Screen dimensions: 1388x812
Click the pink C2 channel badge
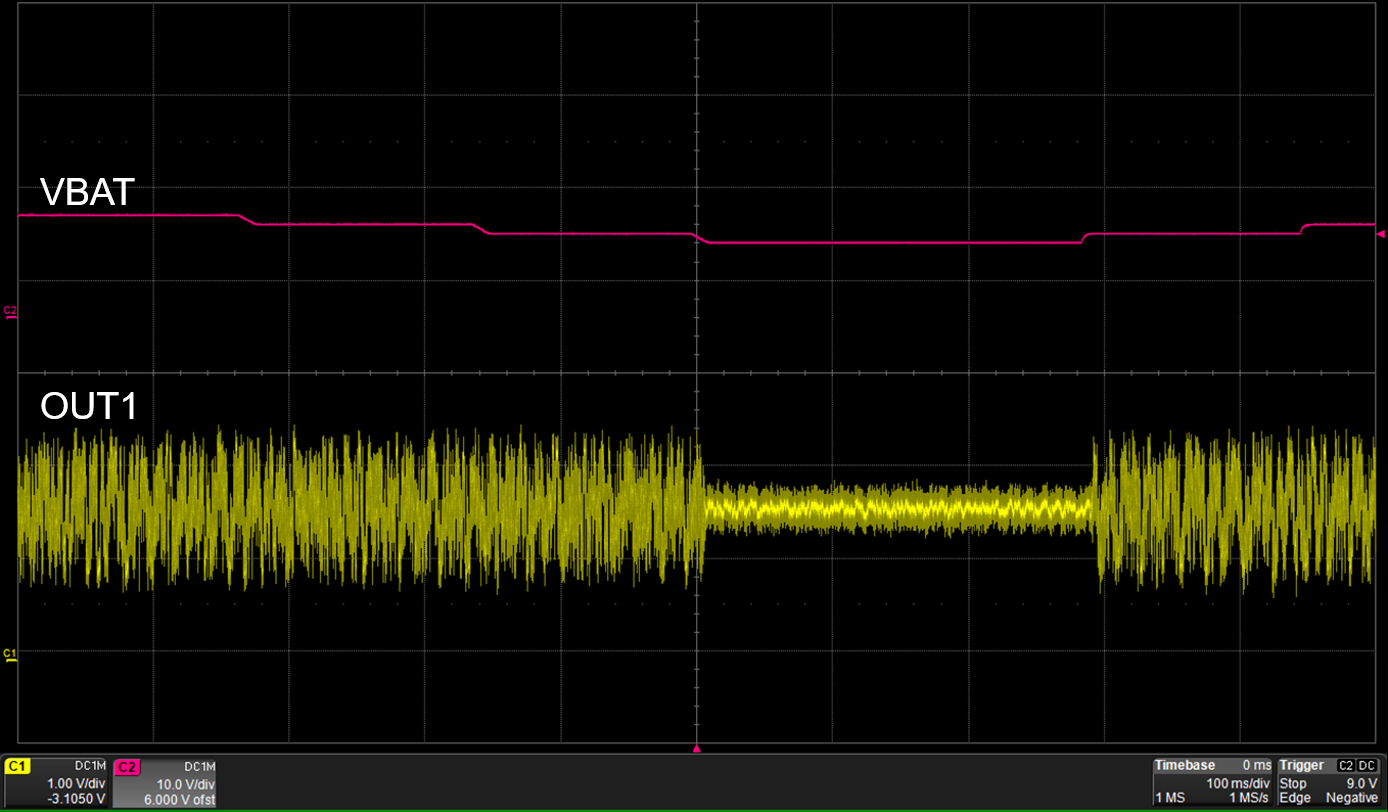click(128, 767)
